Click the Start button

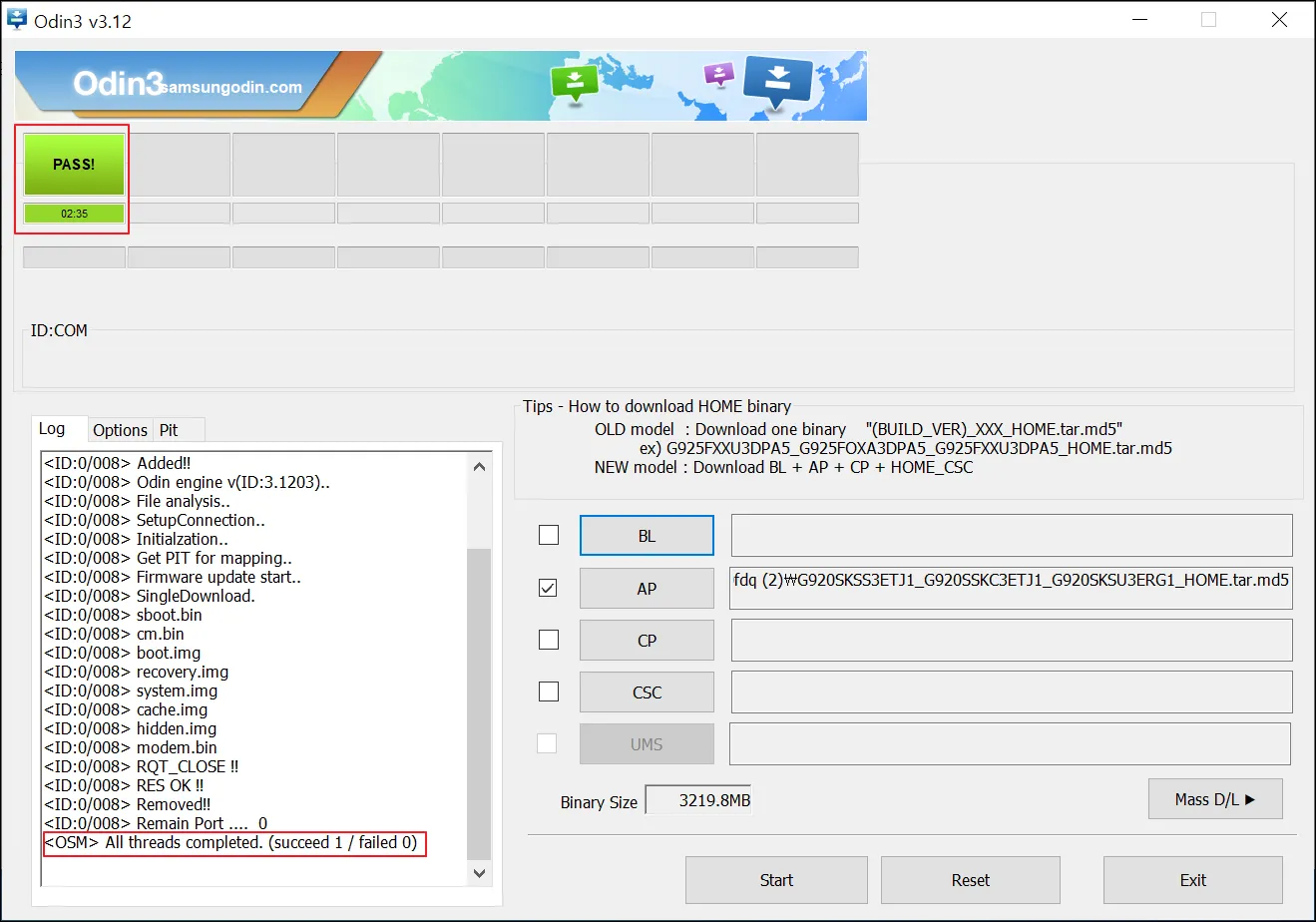click(776, 880)
